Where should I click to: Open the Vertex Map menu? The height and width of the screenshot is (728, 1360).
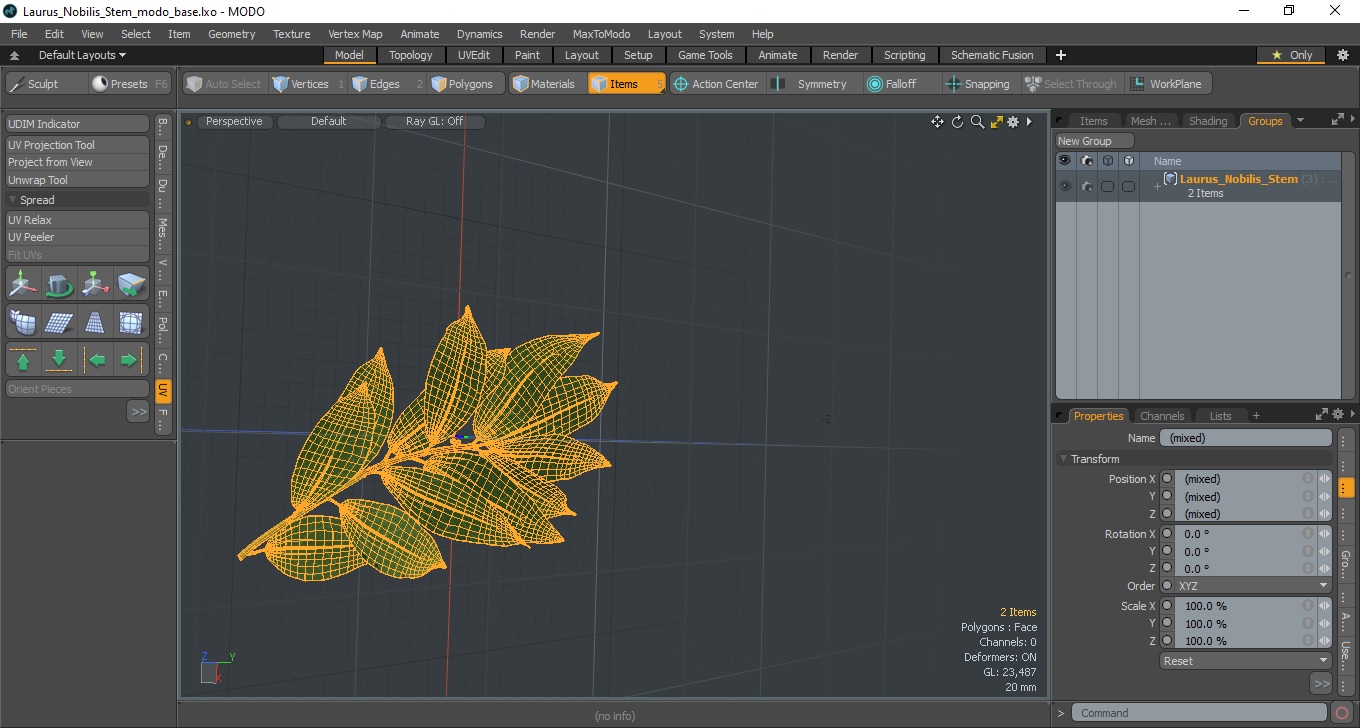pos(355,34)
